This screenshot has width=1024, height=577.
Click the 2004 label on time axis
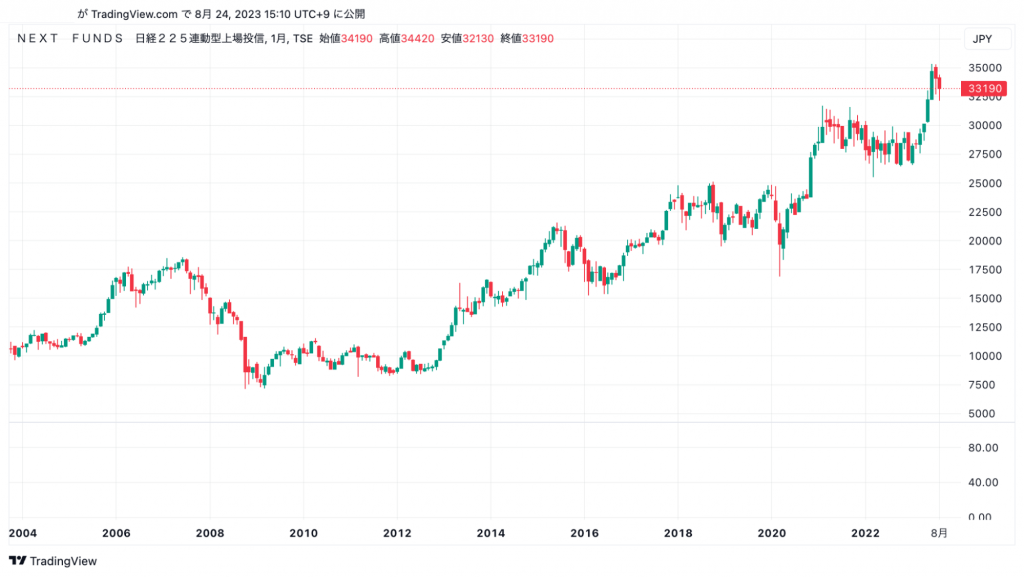[x=23, y=533]
